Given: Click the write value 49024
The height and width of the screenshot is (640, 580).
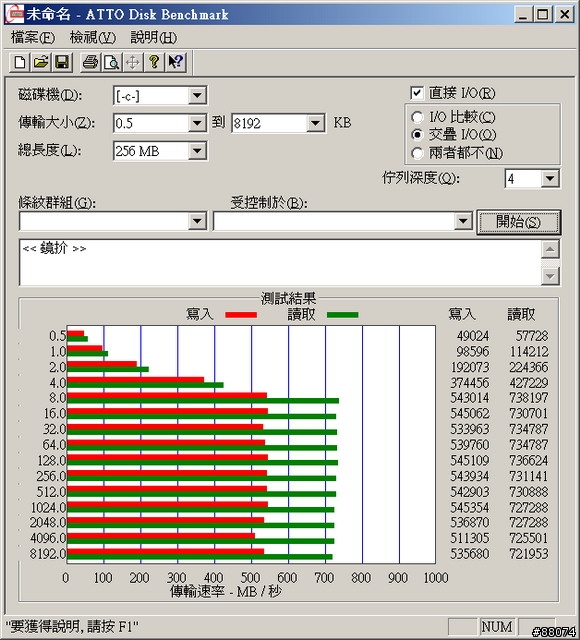Looking at the screenshot, I should point(473,336).
